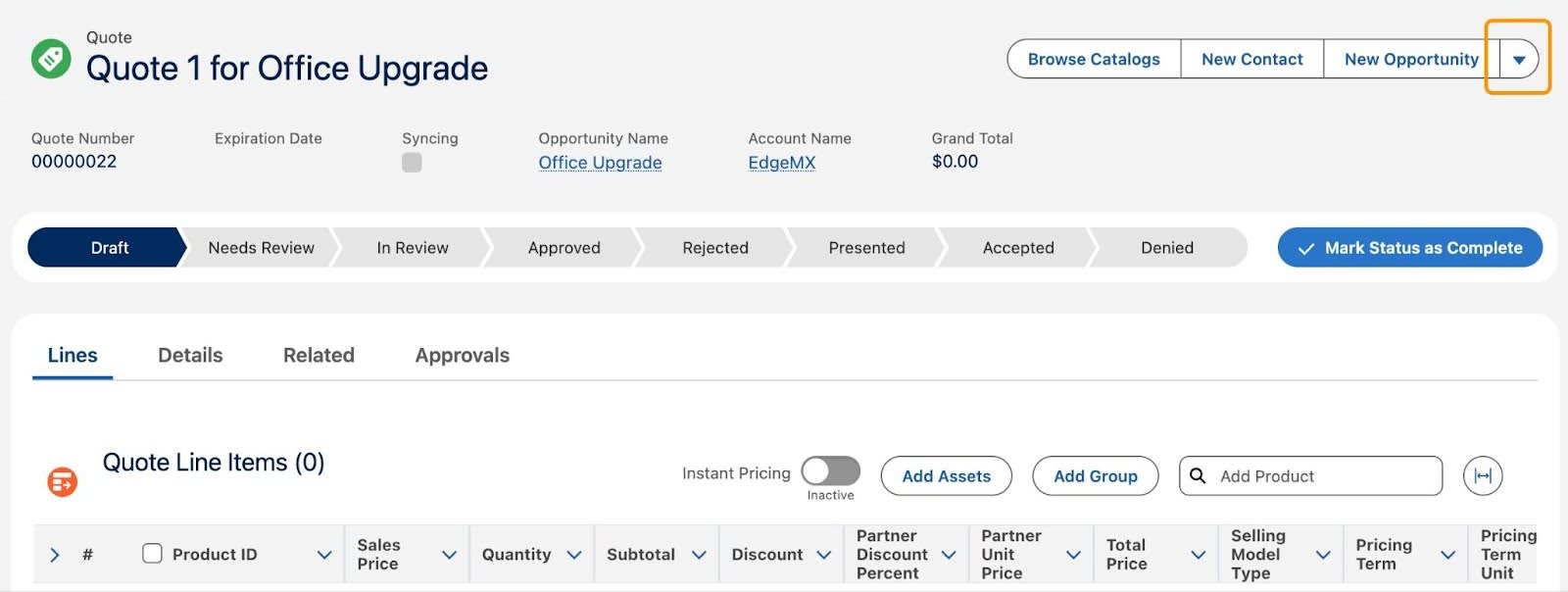Click the orange Quote Line Items icon
Image resolution: width=1568 pixels, height=592 pixels.
(63, 481)
